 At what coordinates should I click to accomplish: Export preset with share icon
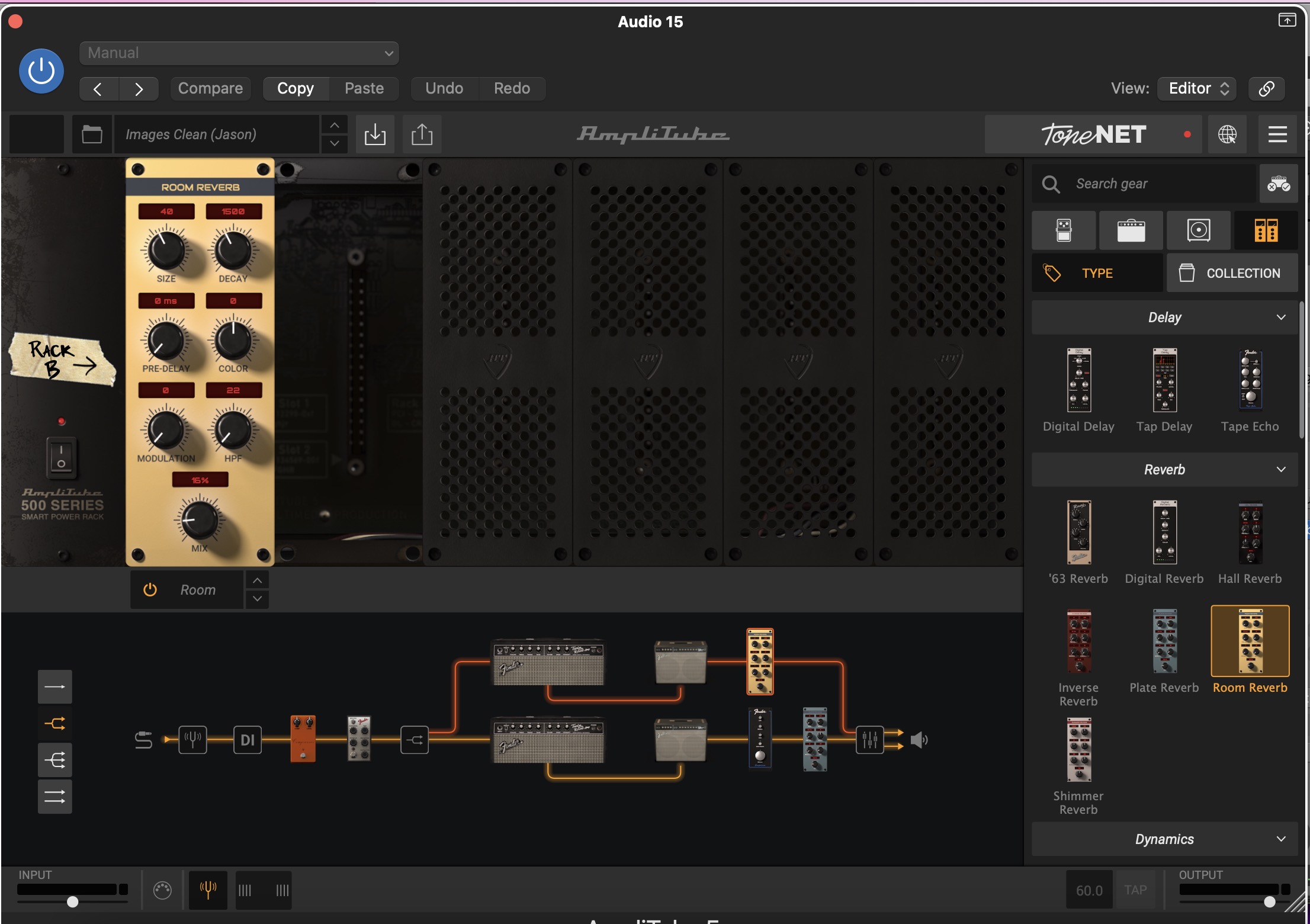[x=422, y=134]
